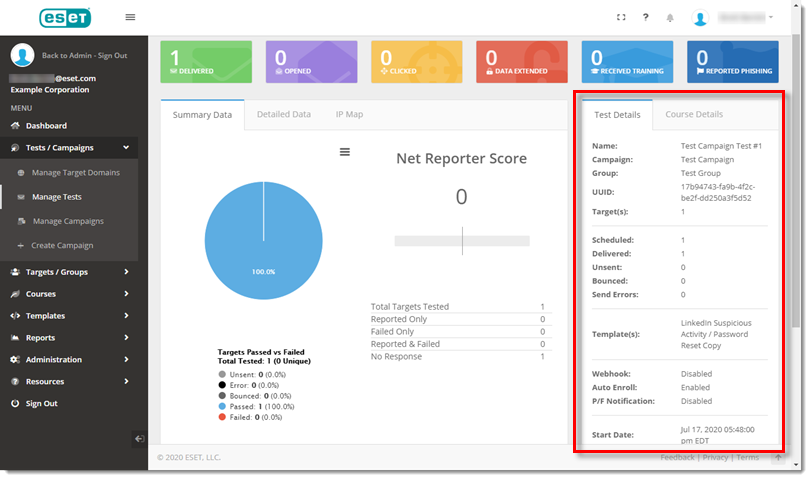Click the Dashboard home icon

(15, 126)
